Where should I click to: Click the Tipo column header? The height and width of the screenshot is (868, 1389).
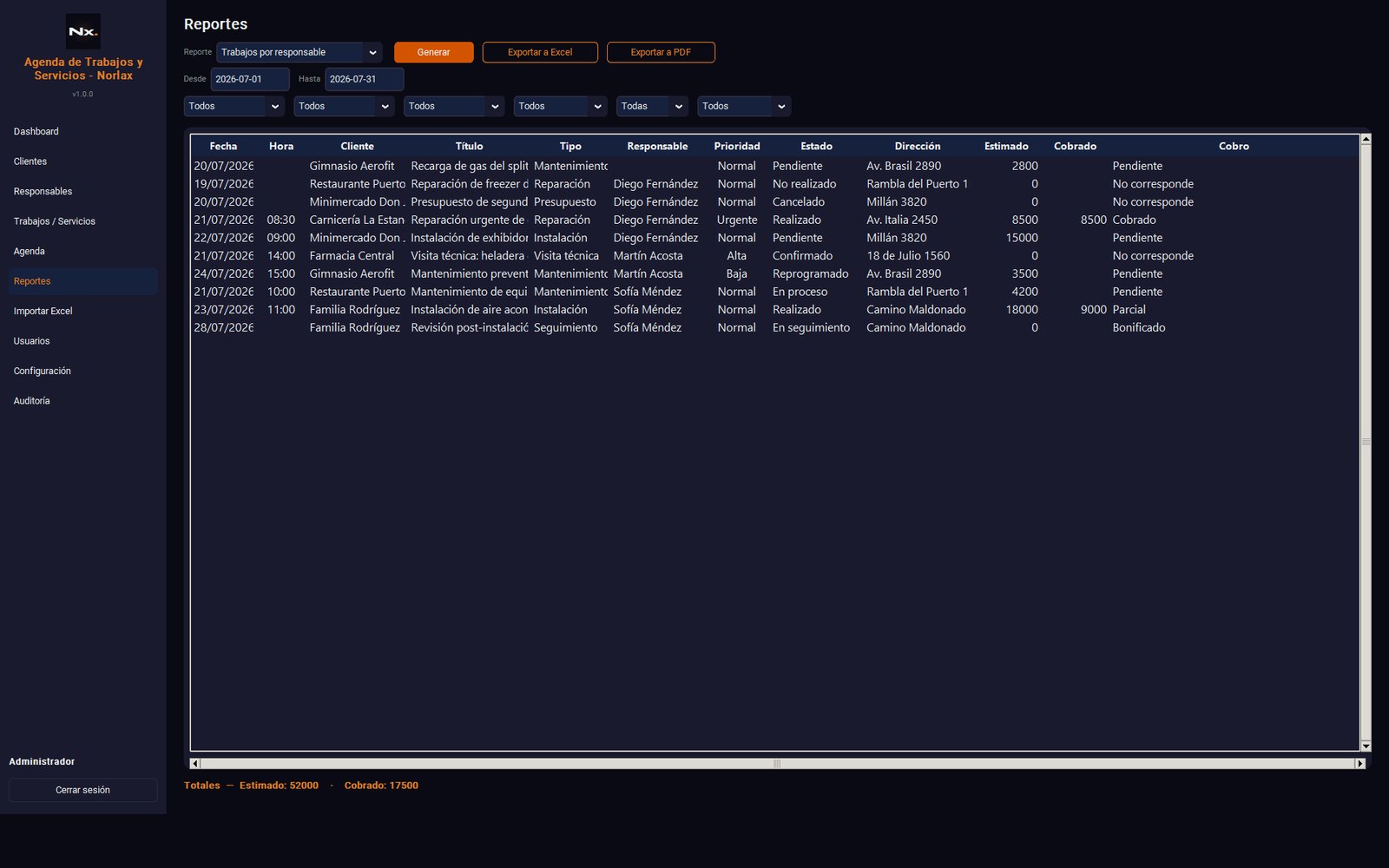click(570, 146)
